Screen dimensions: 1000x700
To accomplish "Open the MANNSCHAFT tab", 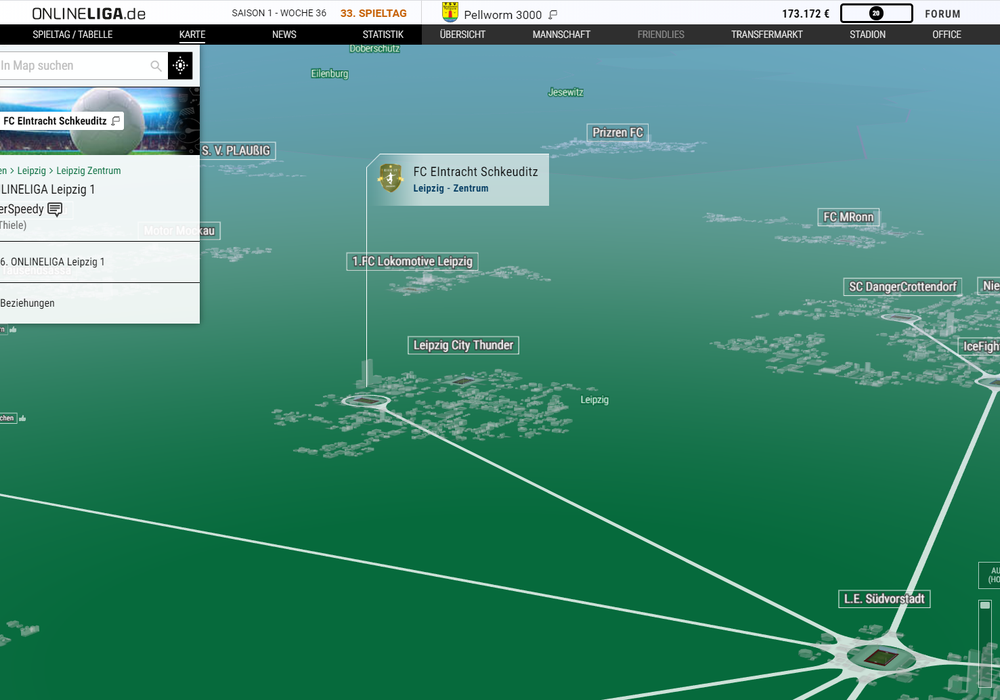I will point(561,34).
